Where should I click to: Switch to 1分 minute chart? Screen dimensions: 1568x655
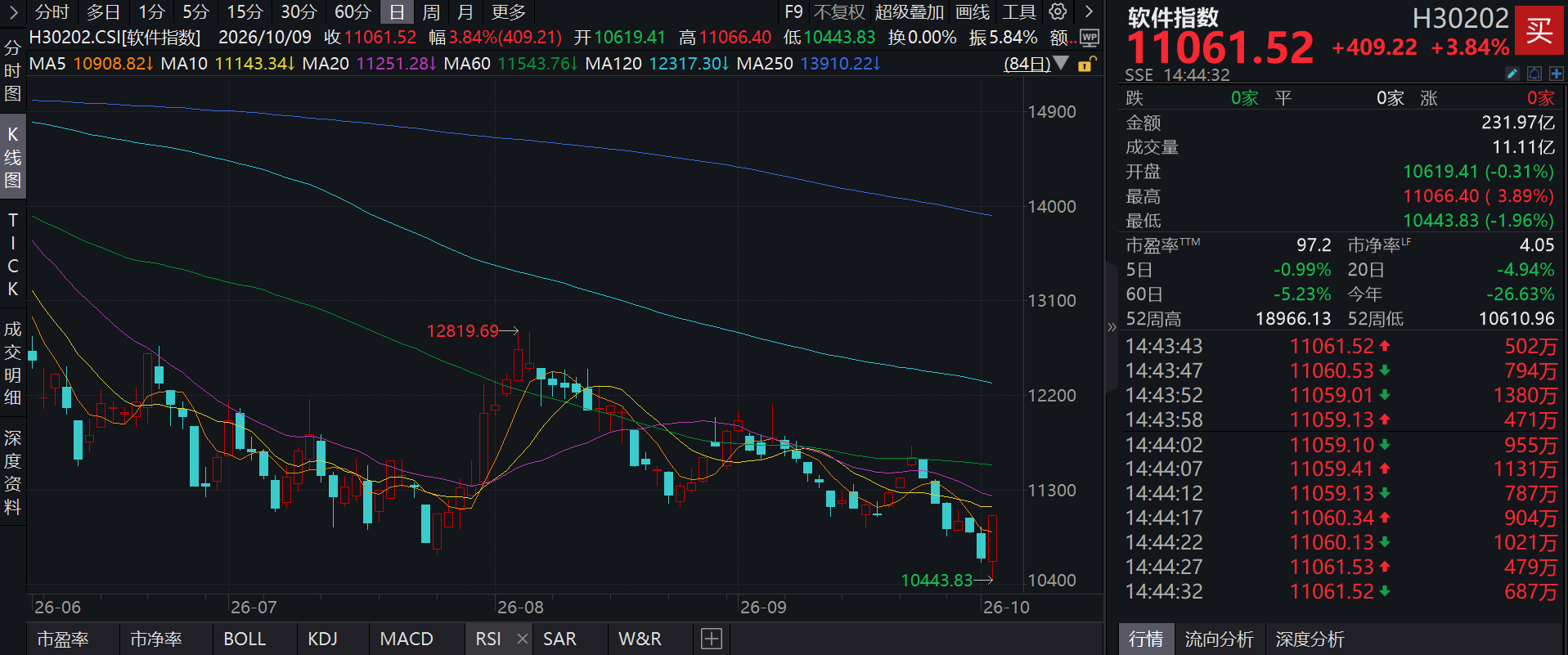(x=151, y=11)
